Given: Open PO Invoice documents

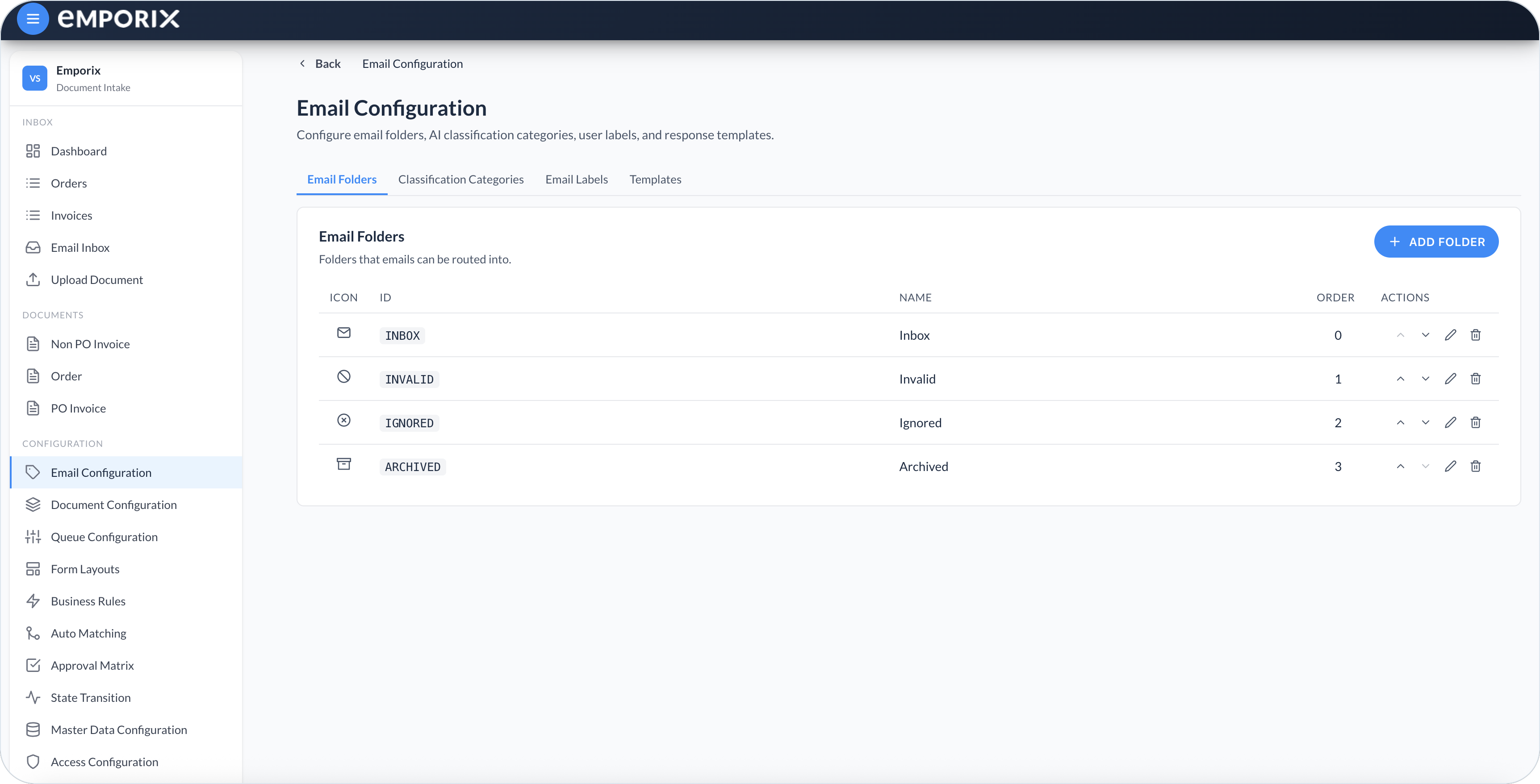Looking at the screenshot, I should (126, 409).
